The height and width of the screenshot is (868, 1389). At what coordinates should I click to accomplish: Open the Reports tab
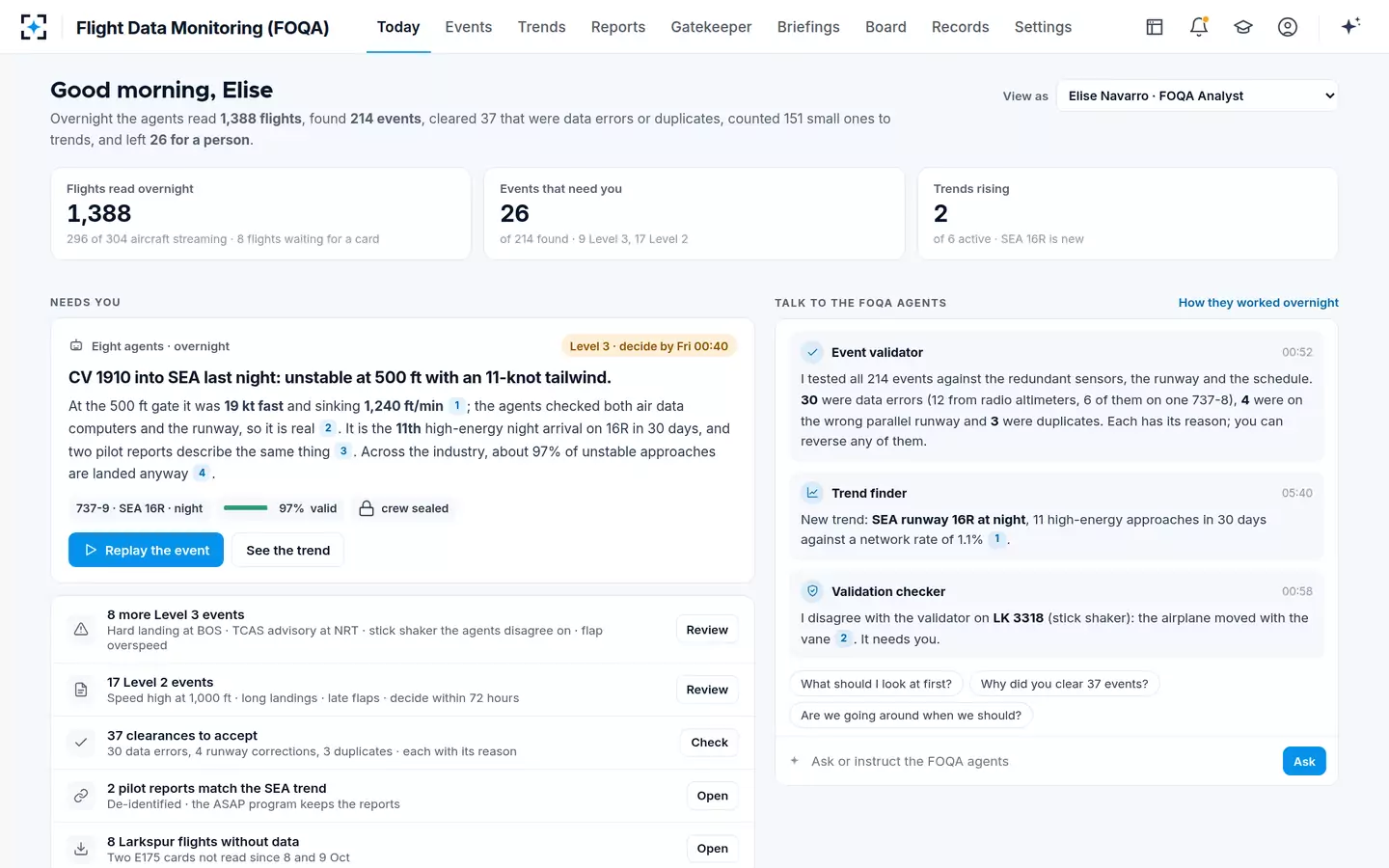pyautogui.click(x=618, y=27)
